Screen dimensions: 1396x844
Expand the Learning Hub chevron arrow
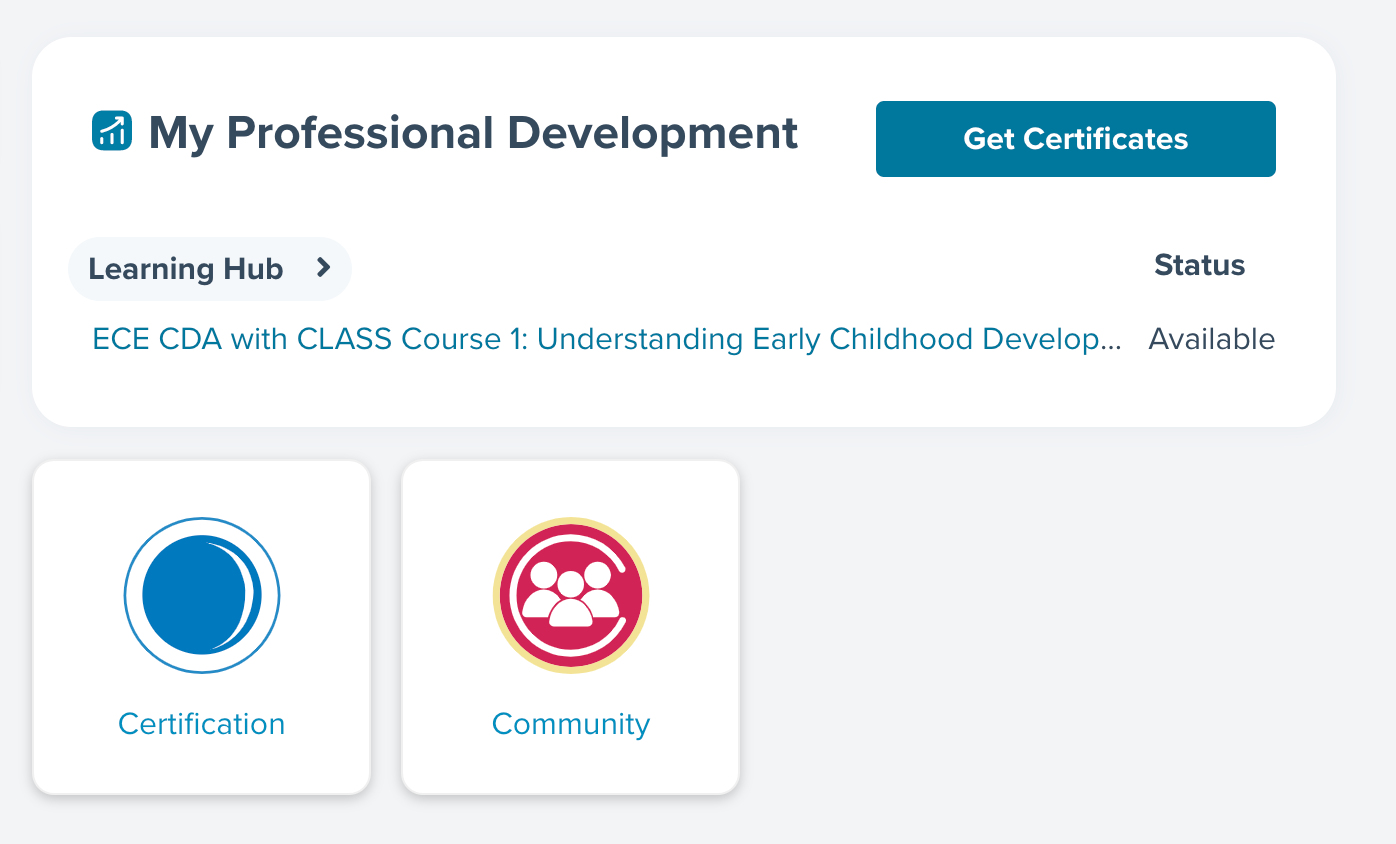[x=323, y=268]
